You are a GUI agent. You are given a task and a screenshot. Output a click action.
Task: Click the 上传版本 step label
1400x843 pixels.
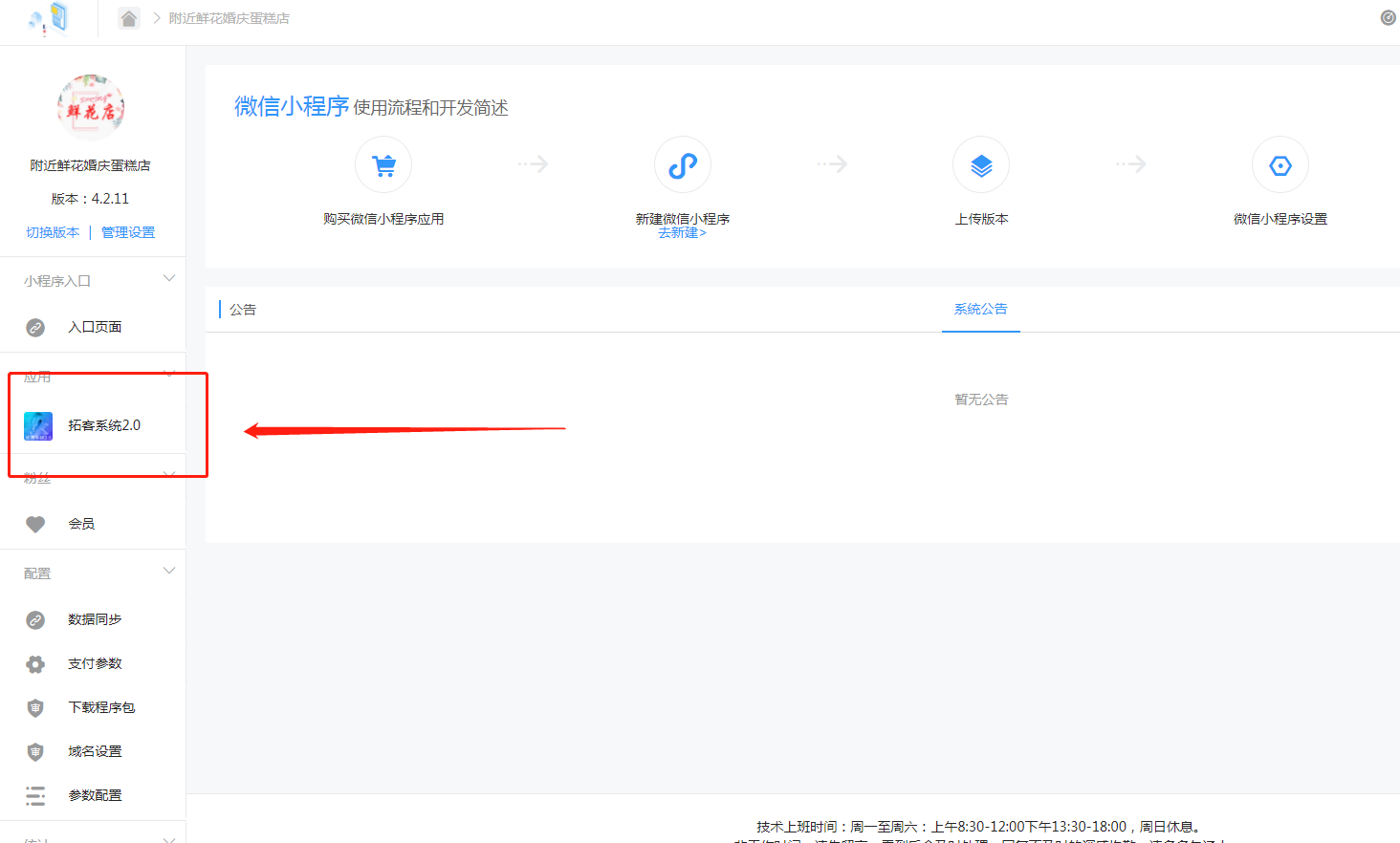(981, 219)
